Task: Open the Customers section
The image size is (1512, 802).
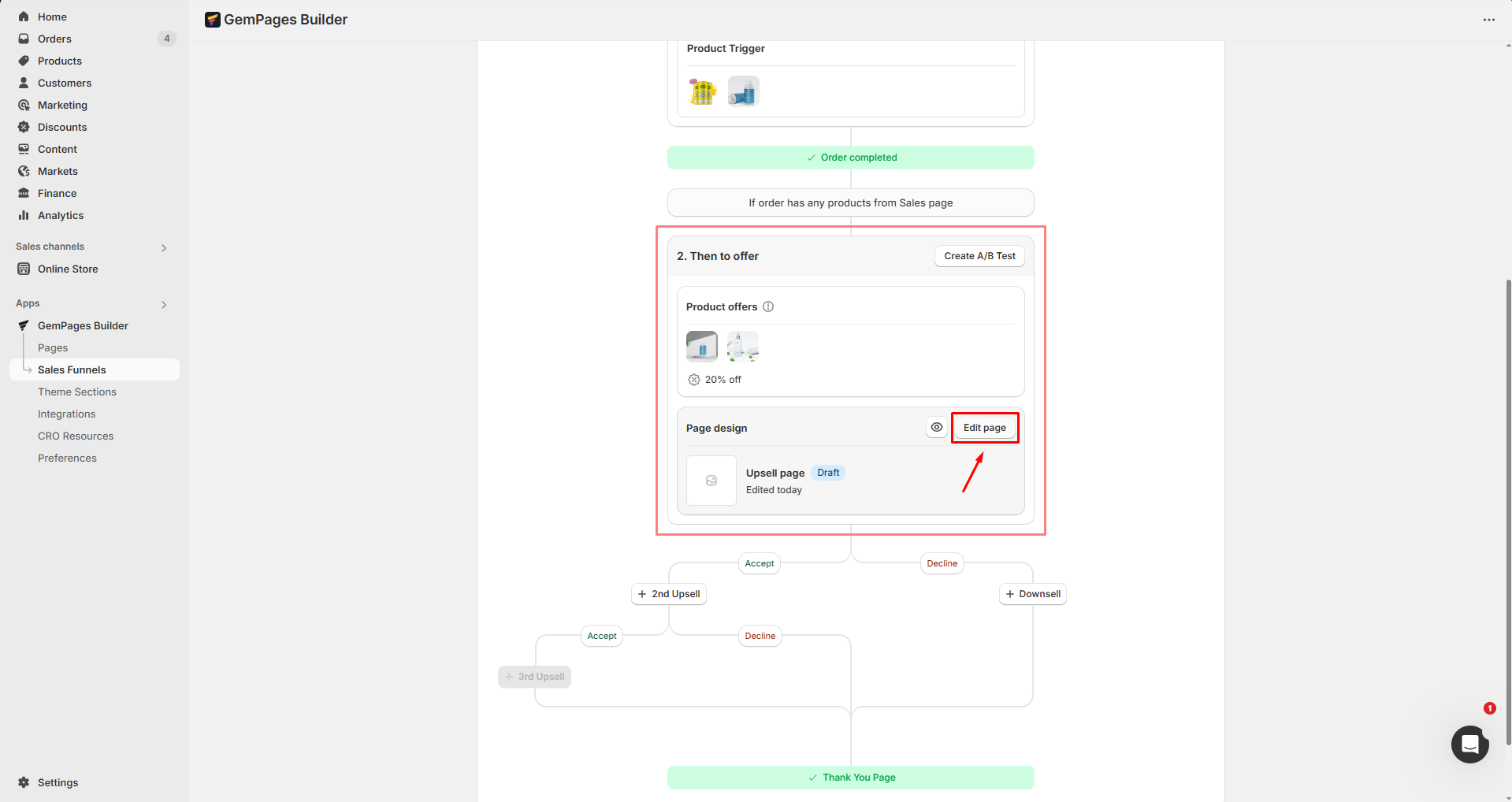Action: (x=95, y=83)
